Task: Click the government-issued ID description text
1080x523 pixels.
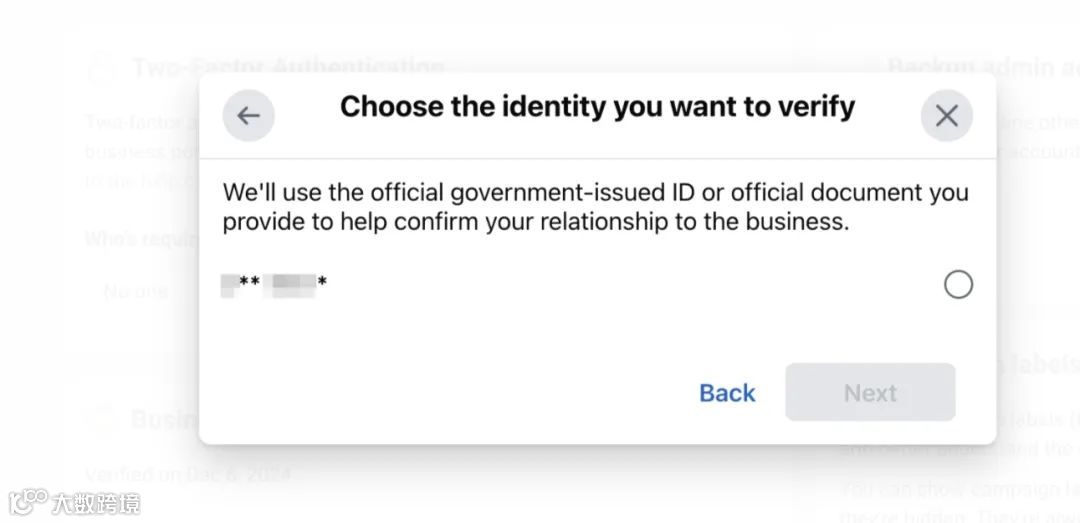Action: point(595,207)
